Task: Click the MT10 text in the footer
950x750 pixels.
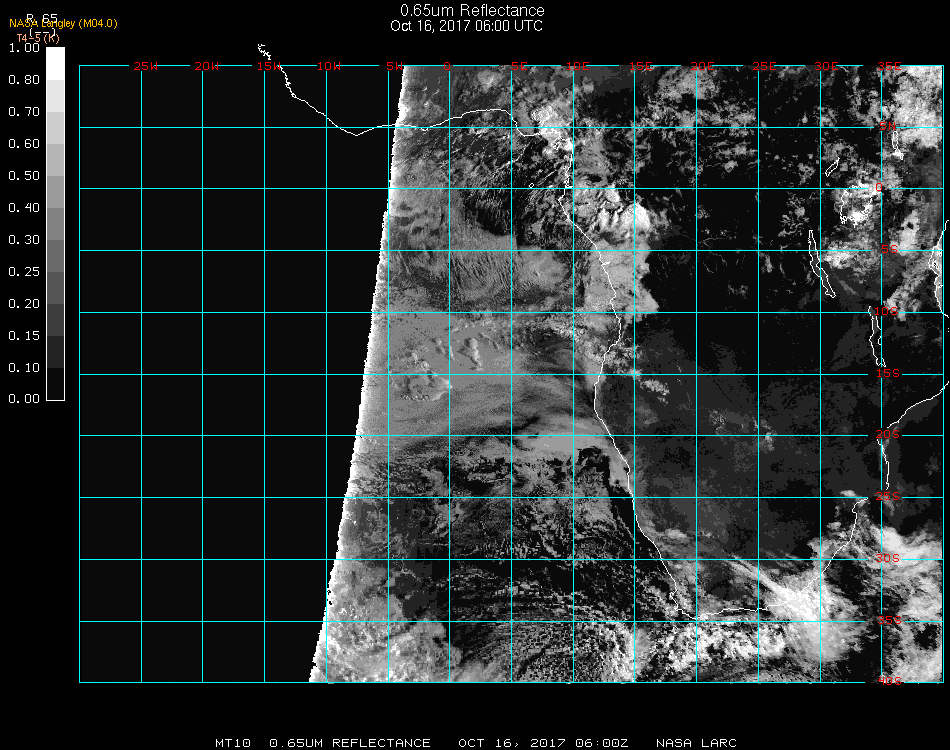Action: [232, 743]
